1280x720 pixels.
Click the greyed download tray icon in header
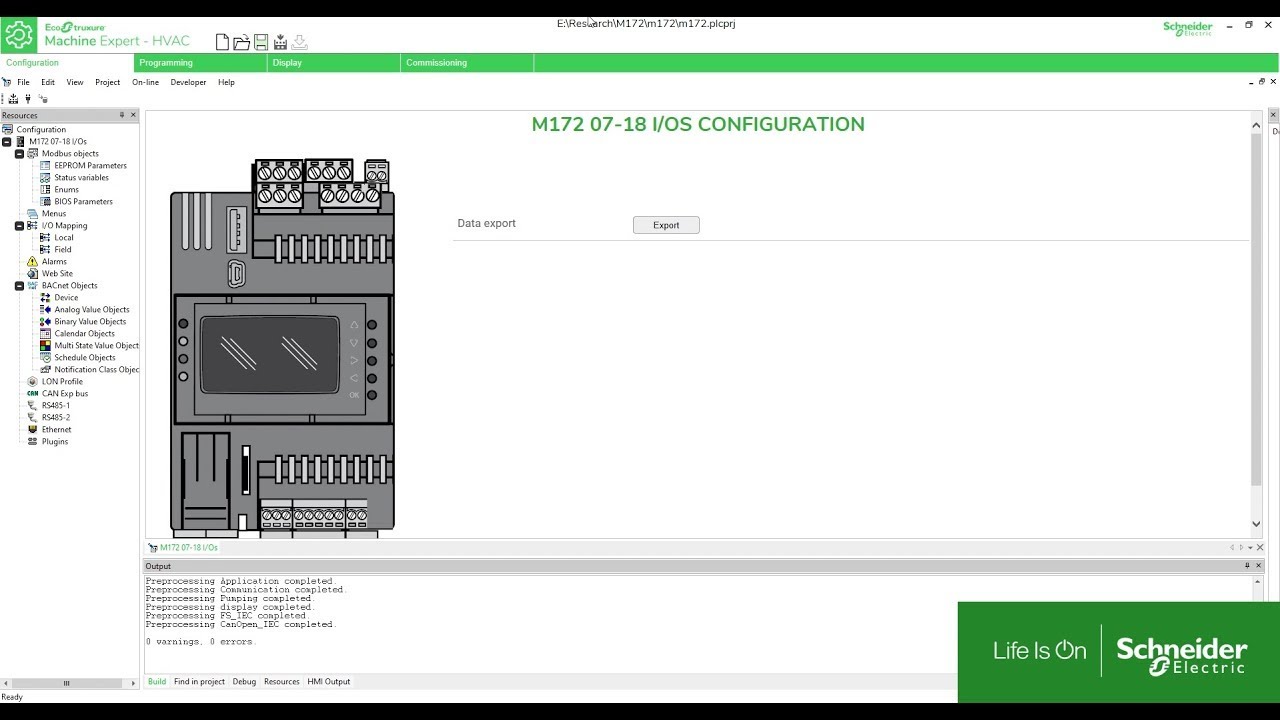coord(299,42)
